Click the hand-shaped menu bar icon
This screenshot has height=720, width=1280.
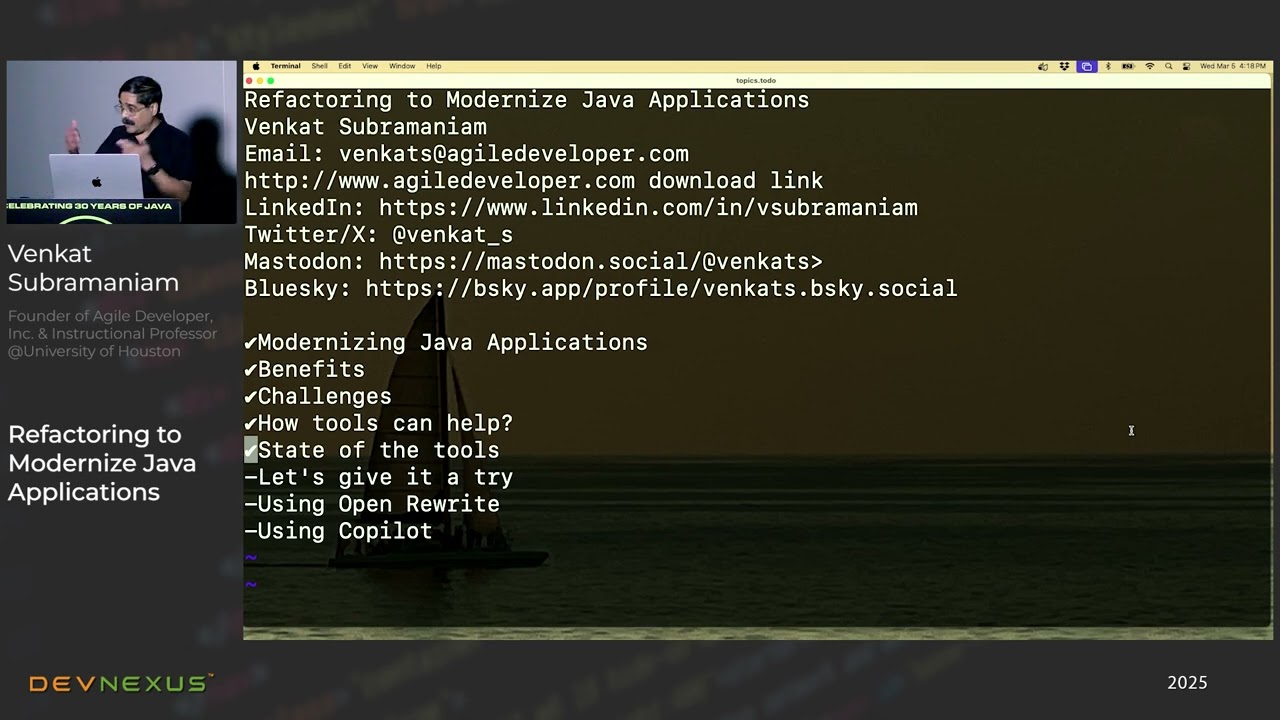tap(1043, 66)
